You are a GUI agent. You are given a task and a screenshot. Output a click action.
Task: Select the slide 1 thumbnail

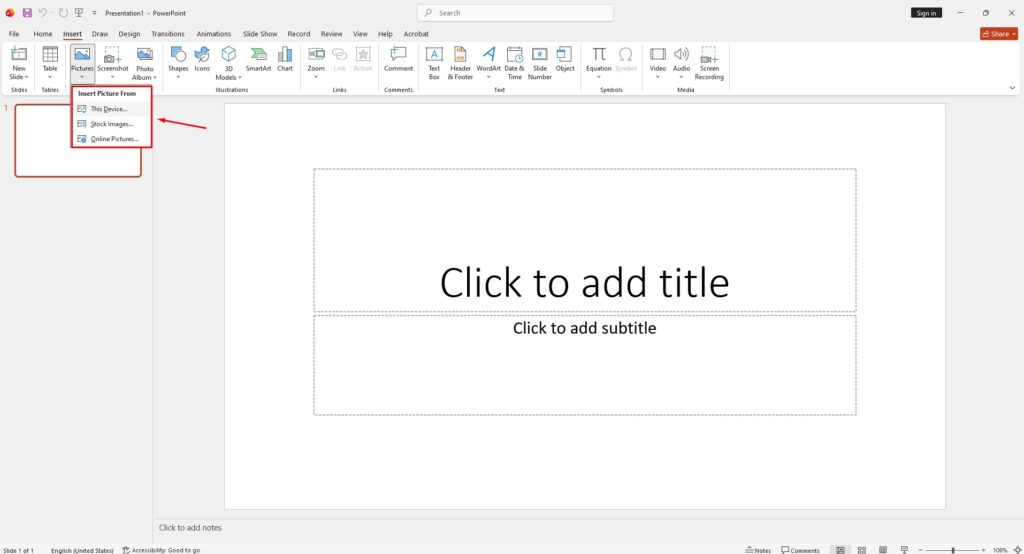78,140
